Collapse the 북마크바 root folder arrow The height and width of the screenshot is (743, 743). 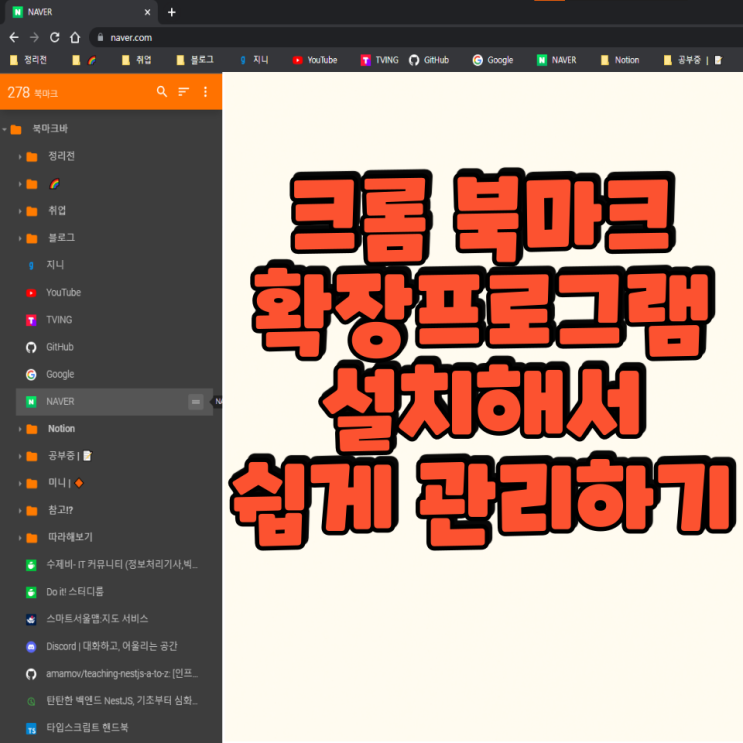pos(4,129)
